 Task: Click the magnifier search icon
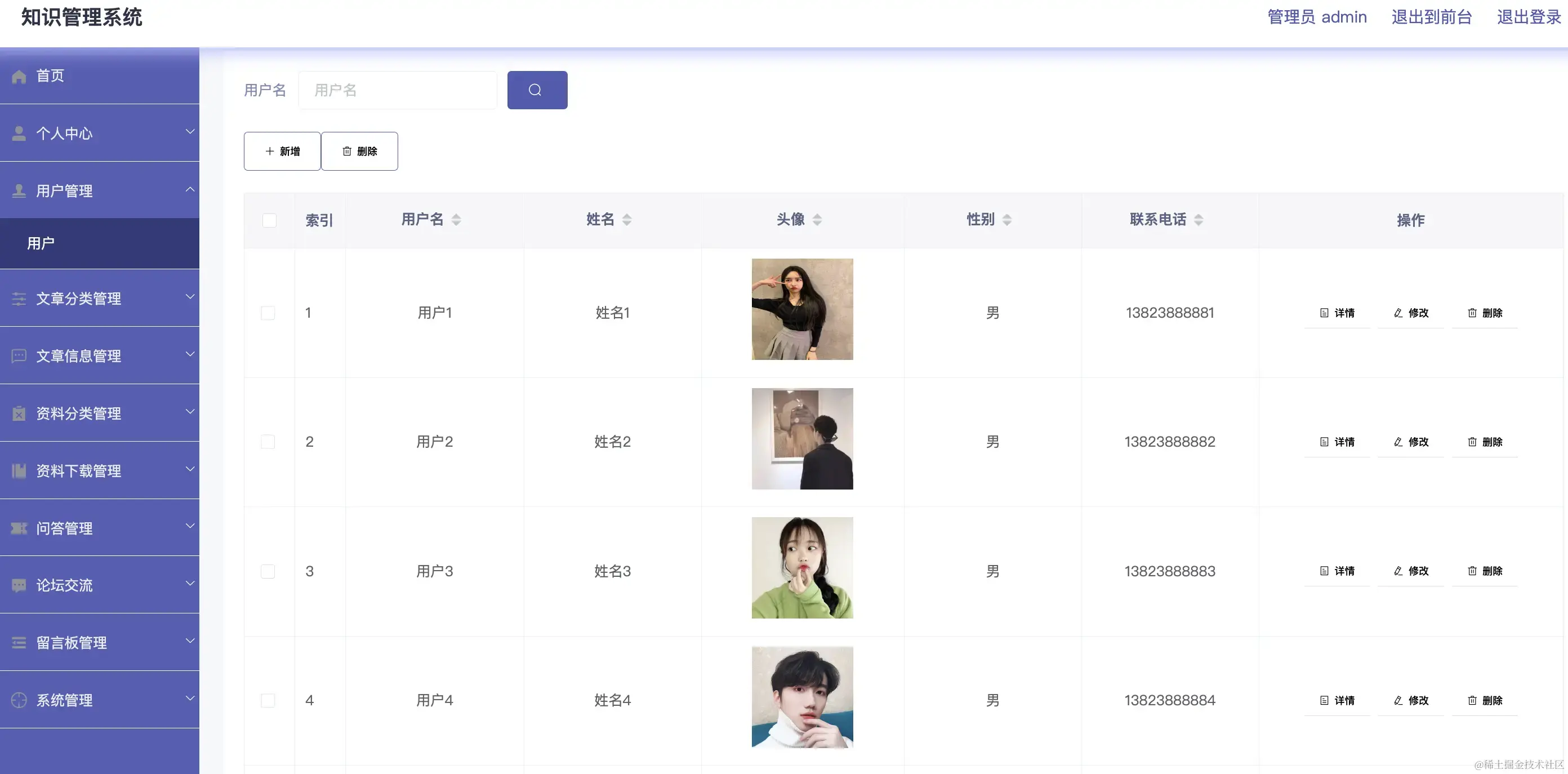(x=536, y=90)
